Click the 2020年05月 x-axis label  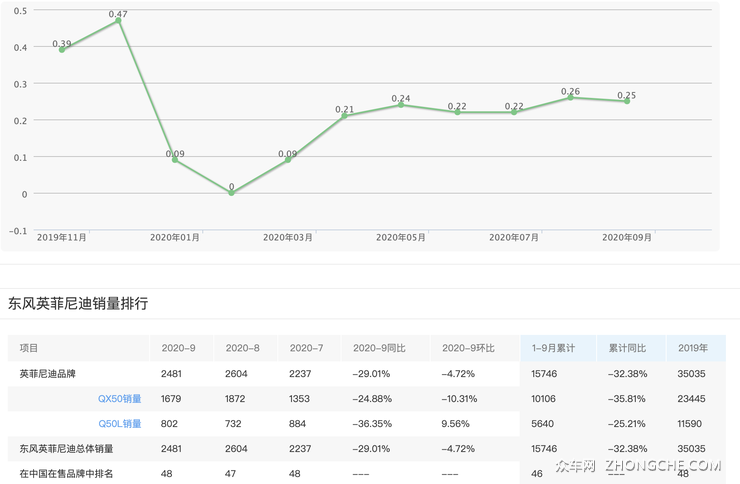click(401, 238)
